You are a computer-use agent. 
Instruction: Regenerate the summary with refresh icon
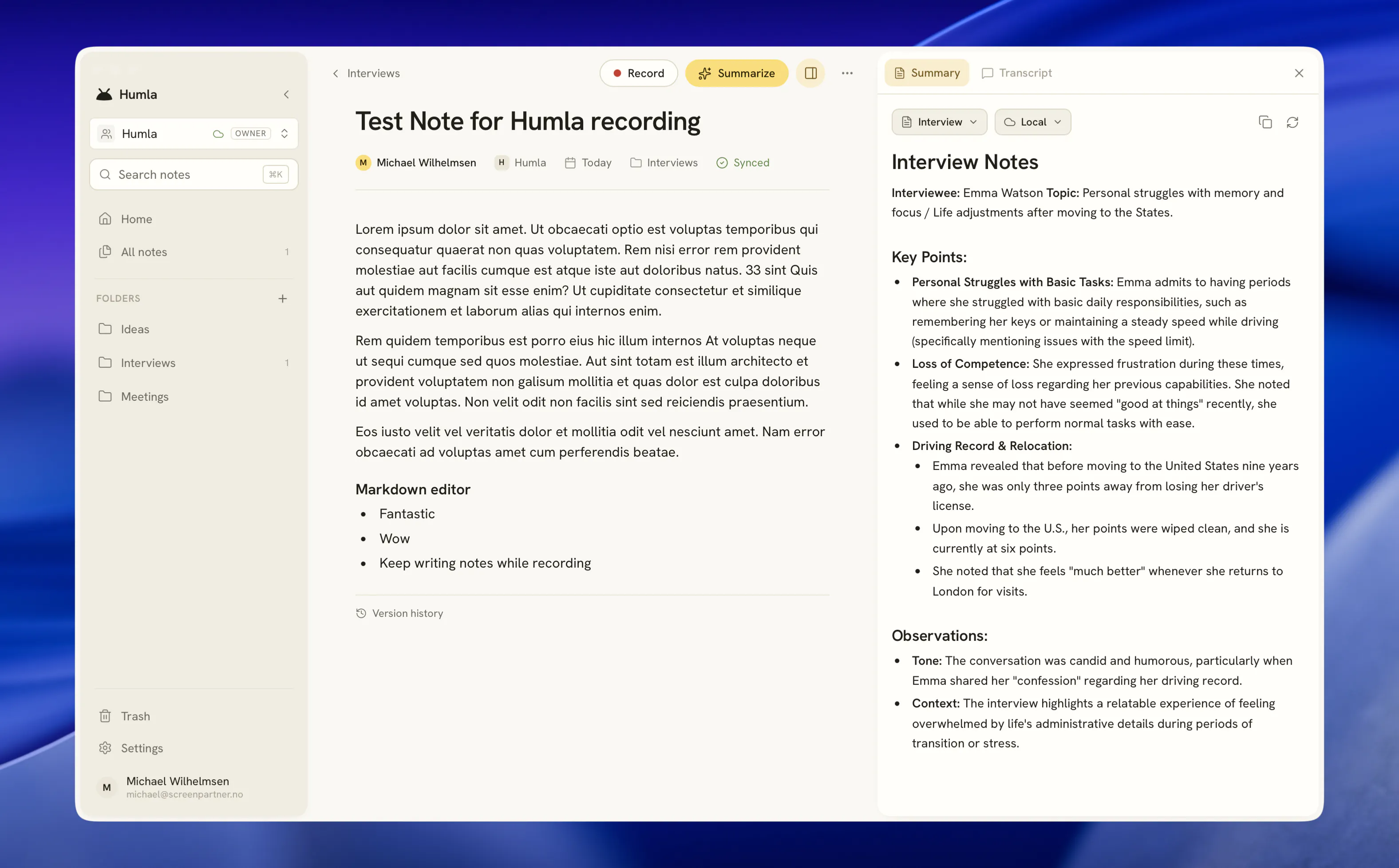[x=1292, y=122]
